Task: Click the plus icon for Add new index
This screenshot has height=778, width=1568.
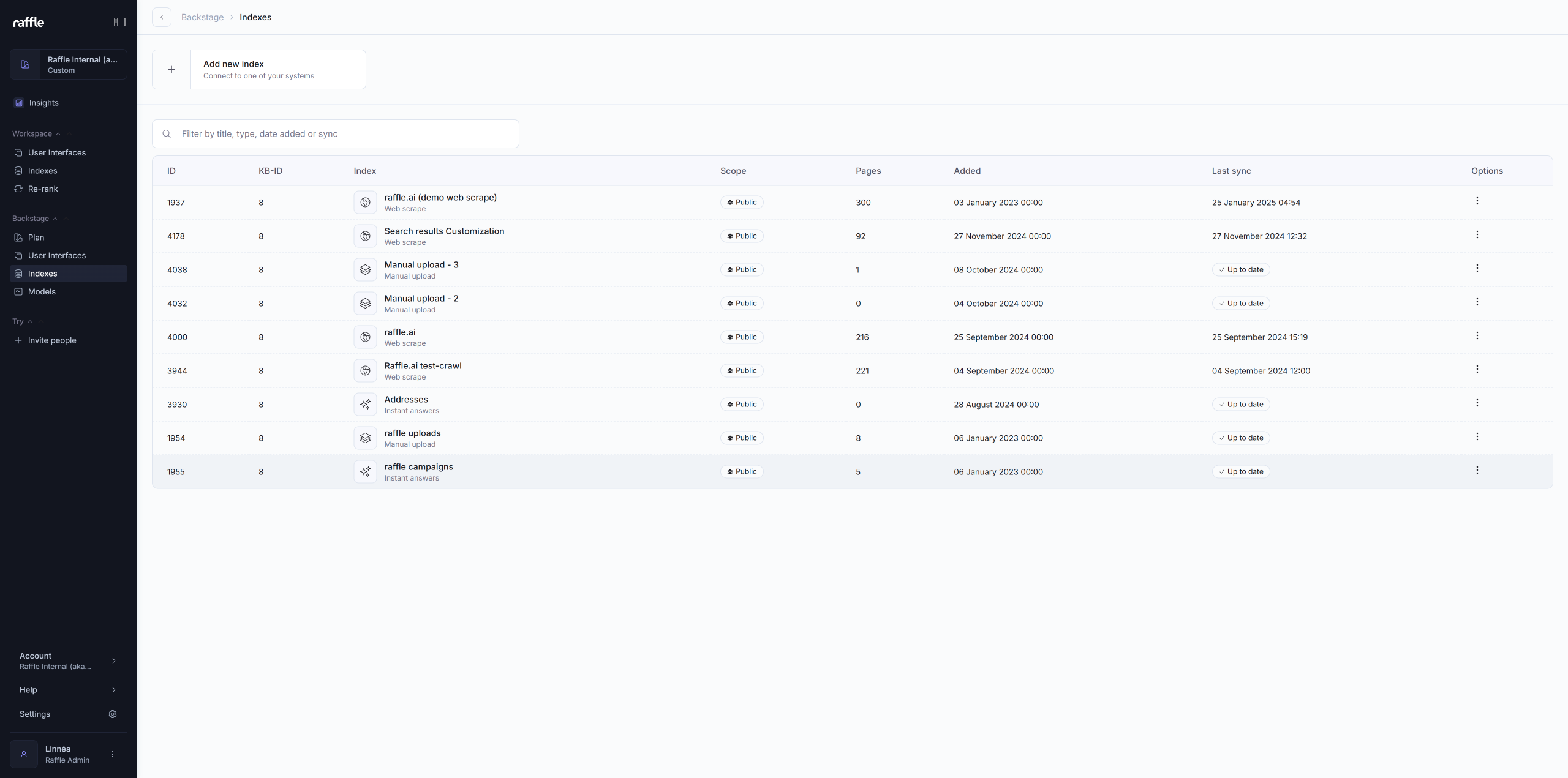Action: [x=171, y=70]
